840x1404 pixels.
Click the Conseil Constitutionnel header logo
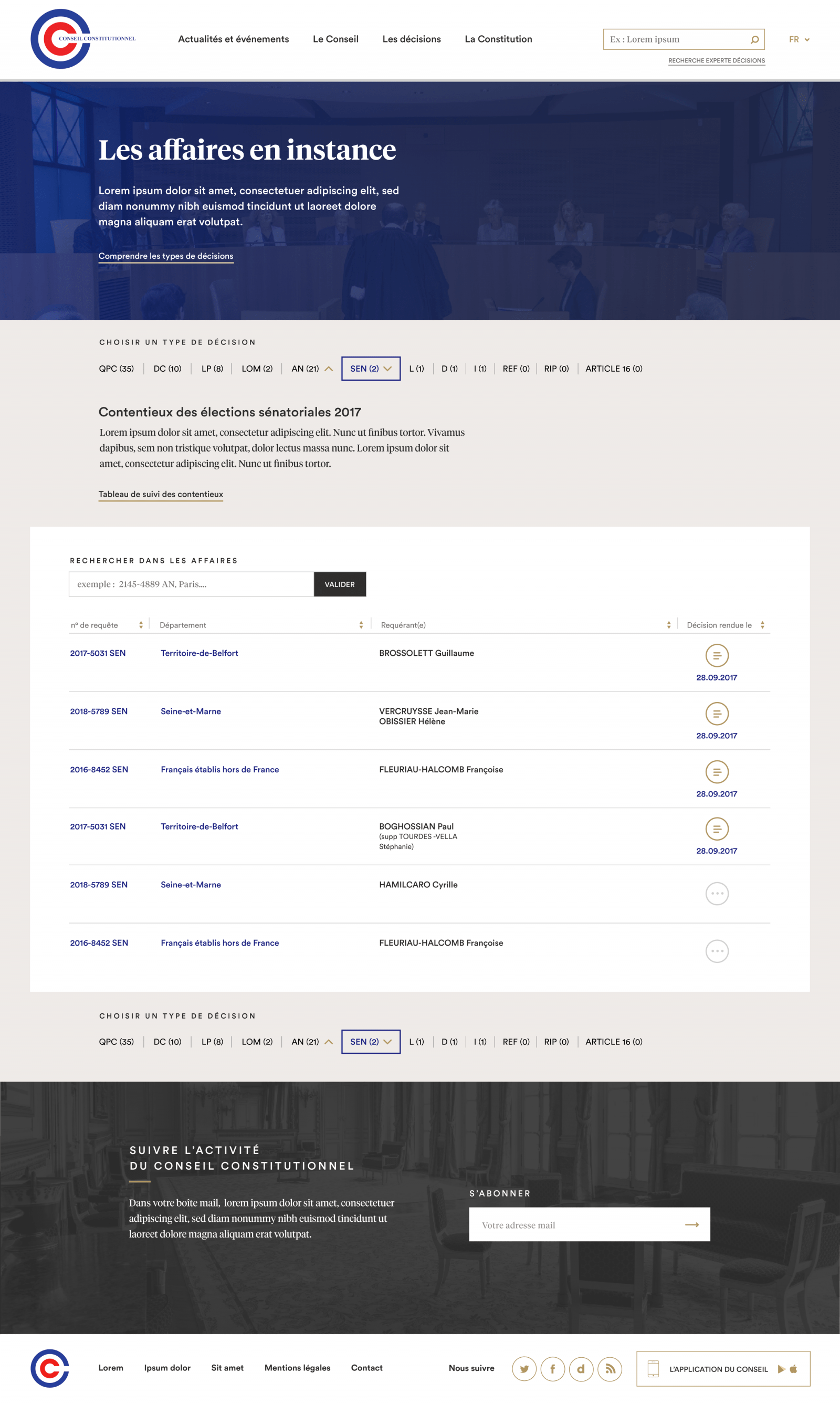82,39
